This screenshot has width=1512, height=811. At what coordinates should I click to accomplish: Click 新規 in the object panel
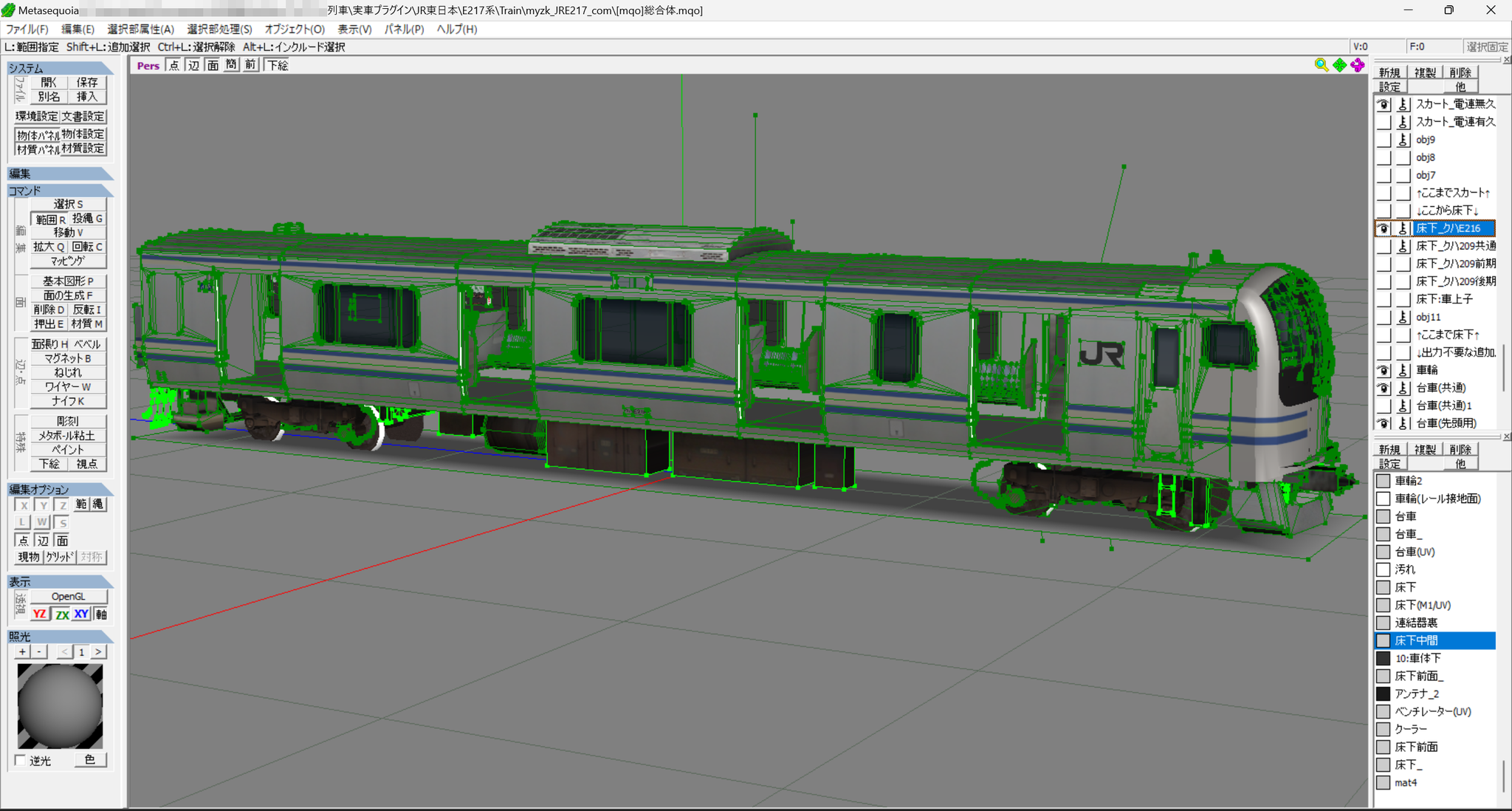point(1389,72)
